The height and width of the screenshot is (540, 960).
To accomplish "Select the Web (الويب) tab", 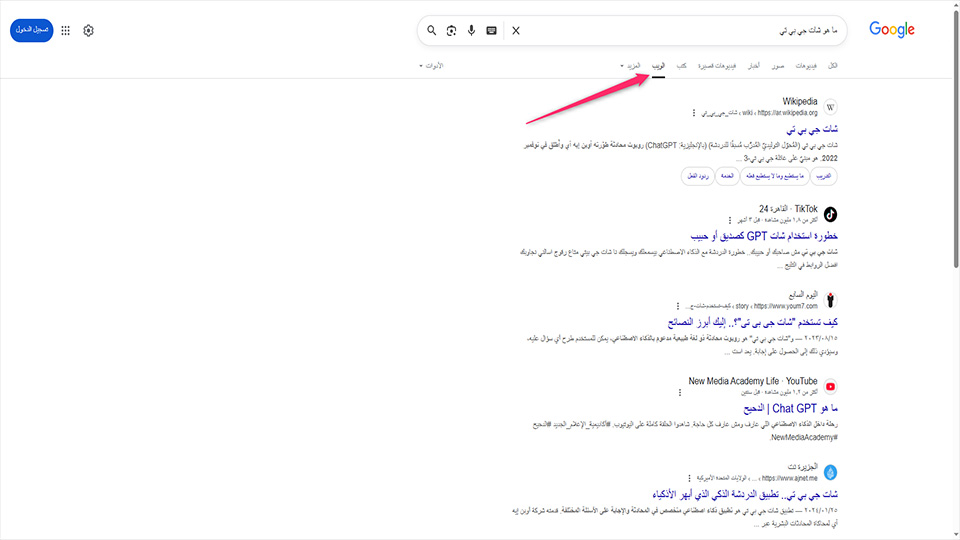I will [x=658, y=66].
